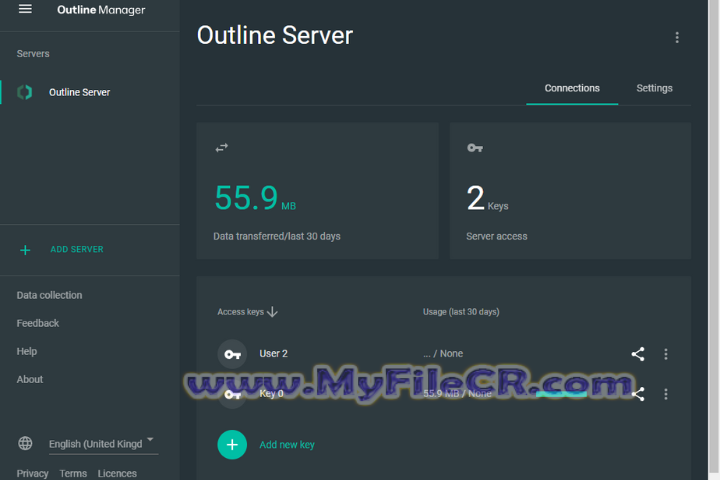Click the Usage (last 30 days) column header
Image resolution: width=720 pixels, height=480 pixels.
[x=461, y=312]
